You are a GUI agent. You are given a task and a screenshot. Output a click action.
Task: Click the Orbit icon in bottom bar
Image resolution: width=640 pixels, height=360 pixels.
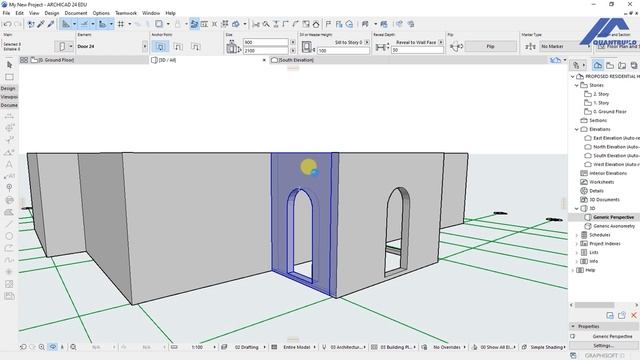click(x=53, y=347)
